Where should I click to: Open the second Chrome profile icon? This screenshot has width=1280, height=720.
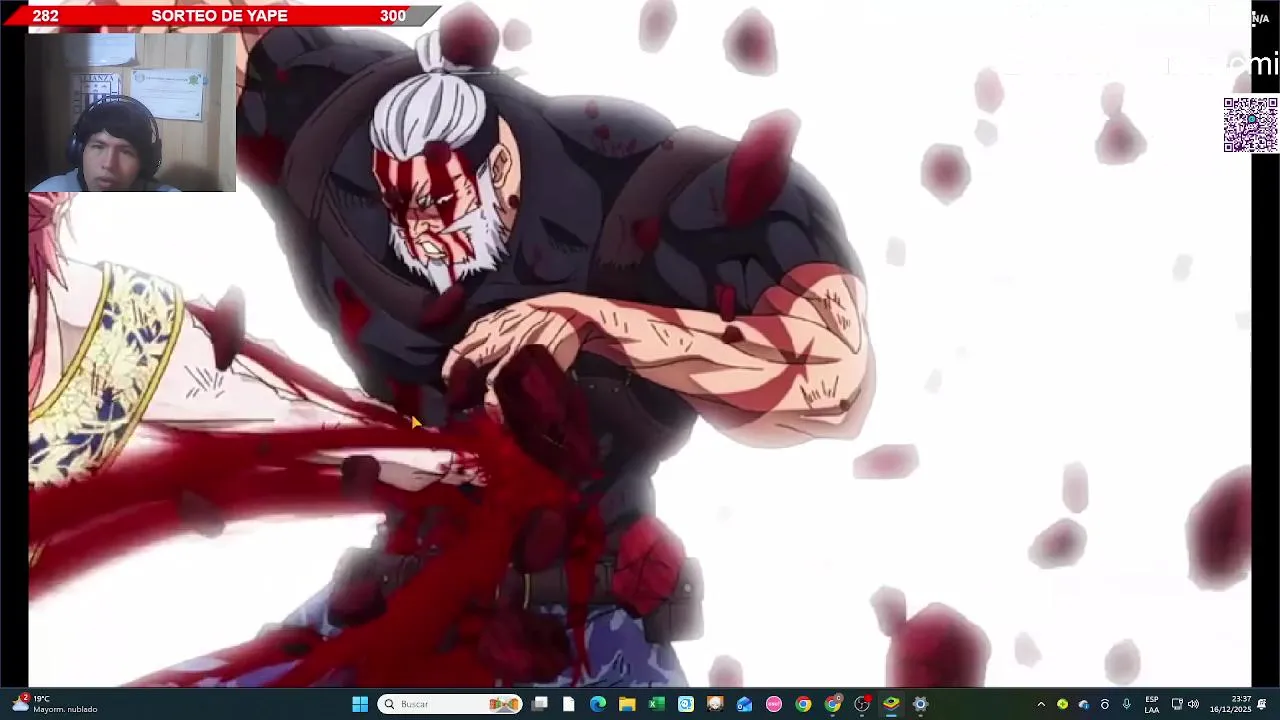833,704
